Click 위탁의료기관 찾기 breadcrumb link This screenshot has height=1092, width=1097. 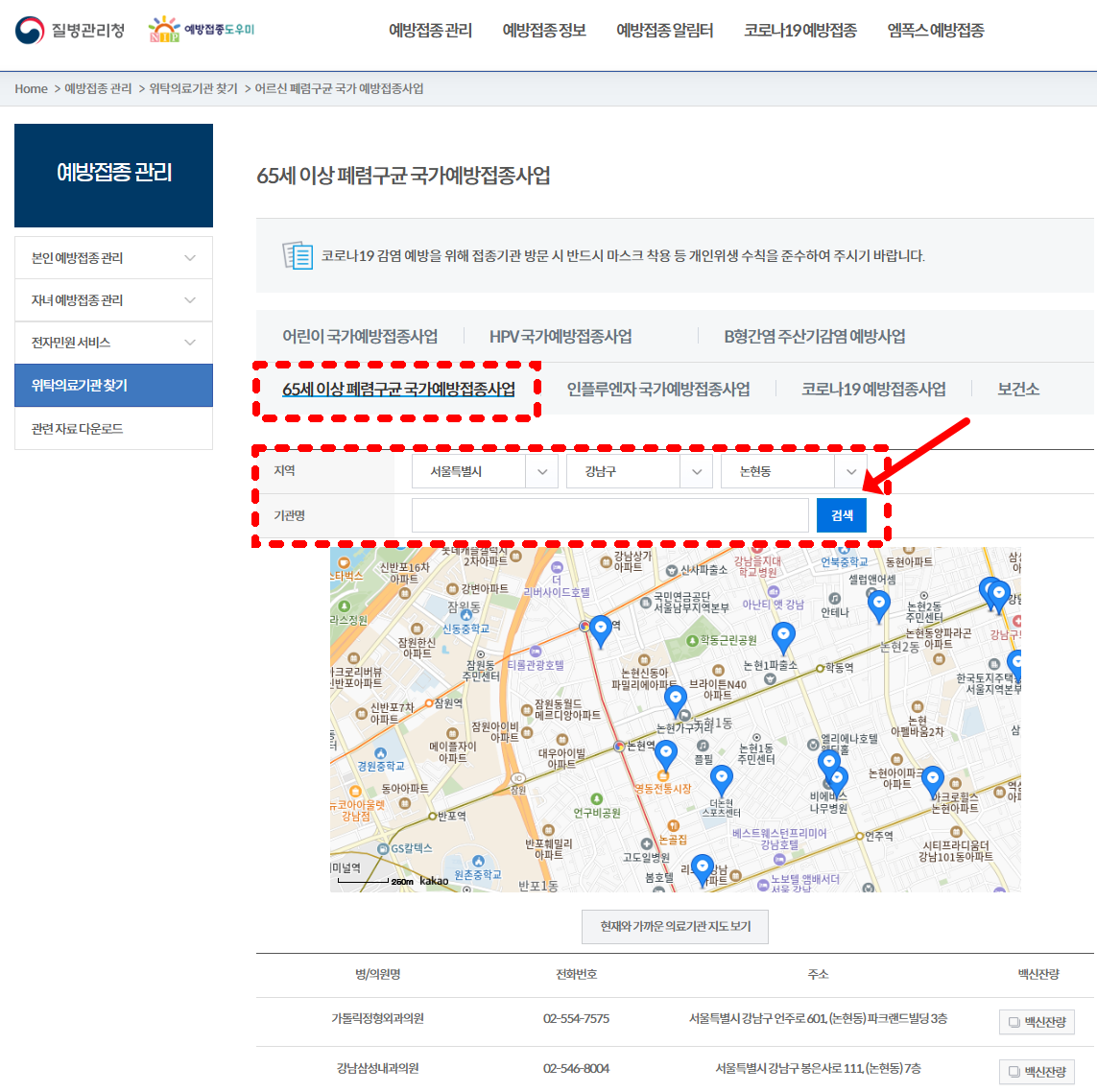pos(193,89)
